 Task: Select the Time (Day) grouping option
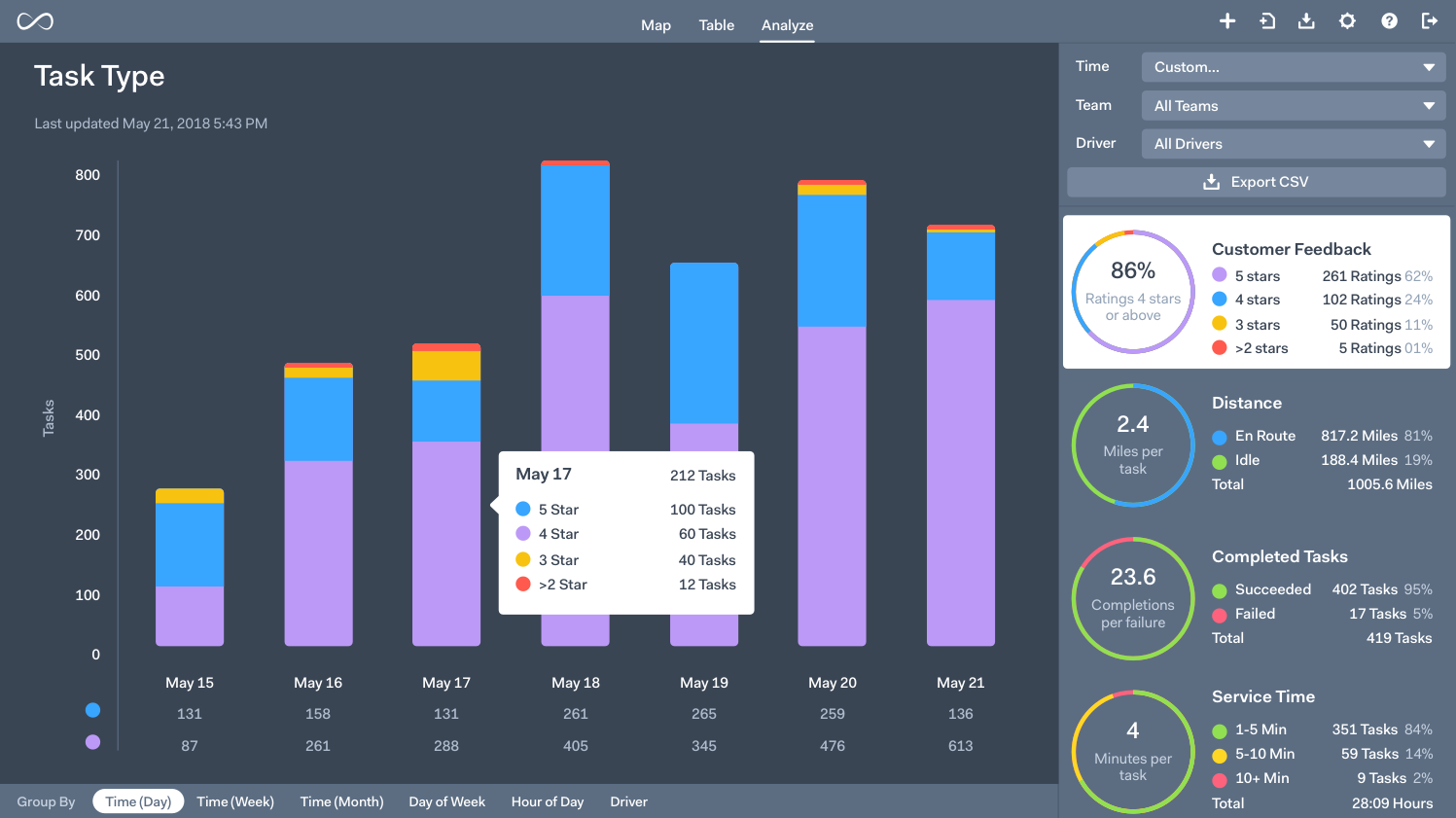138,800
